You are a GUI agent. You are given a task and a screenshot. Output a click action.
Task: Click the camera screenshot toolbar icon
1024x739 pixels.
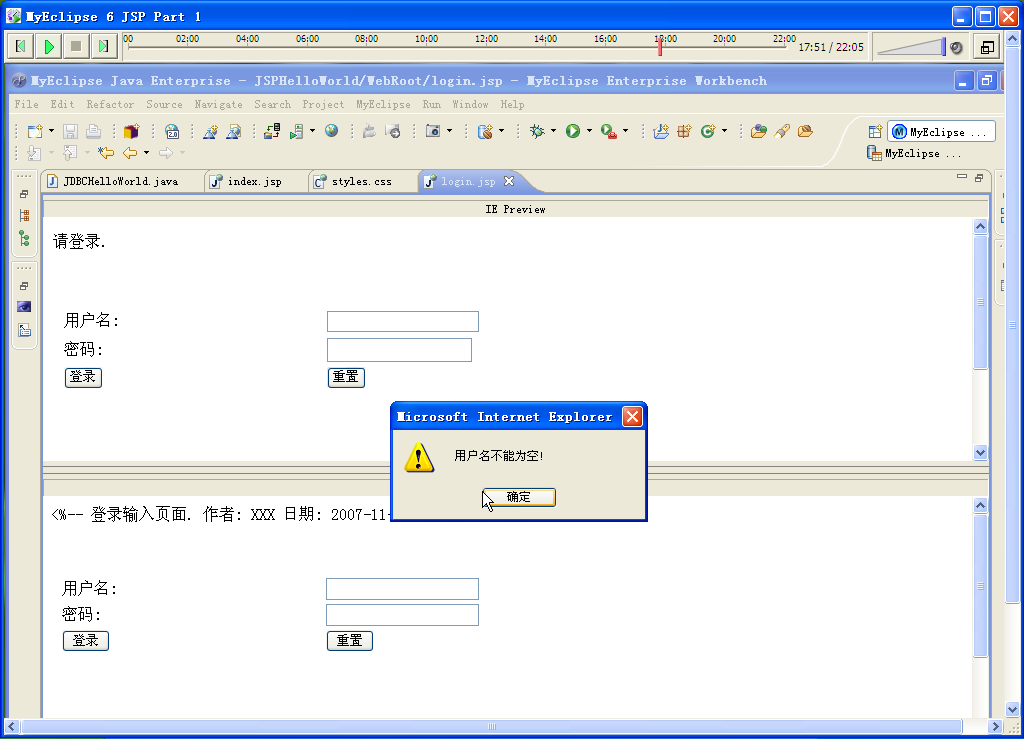point(433,131)
